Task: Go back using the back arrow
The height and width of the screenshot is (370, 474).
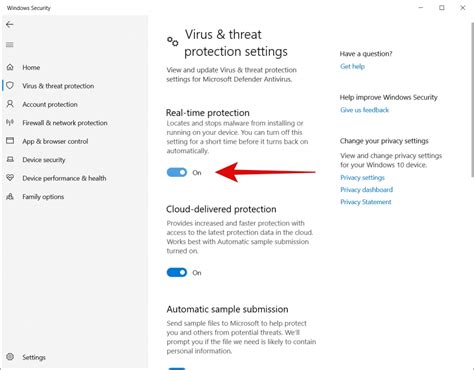Action: (x=10, y=25)
